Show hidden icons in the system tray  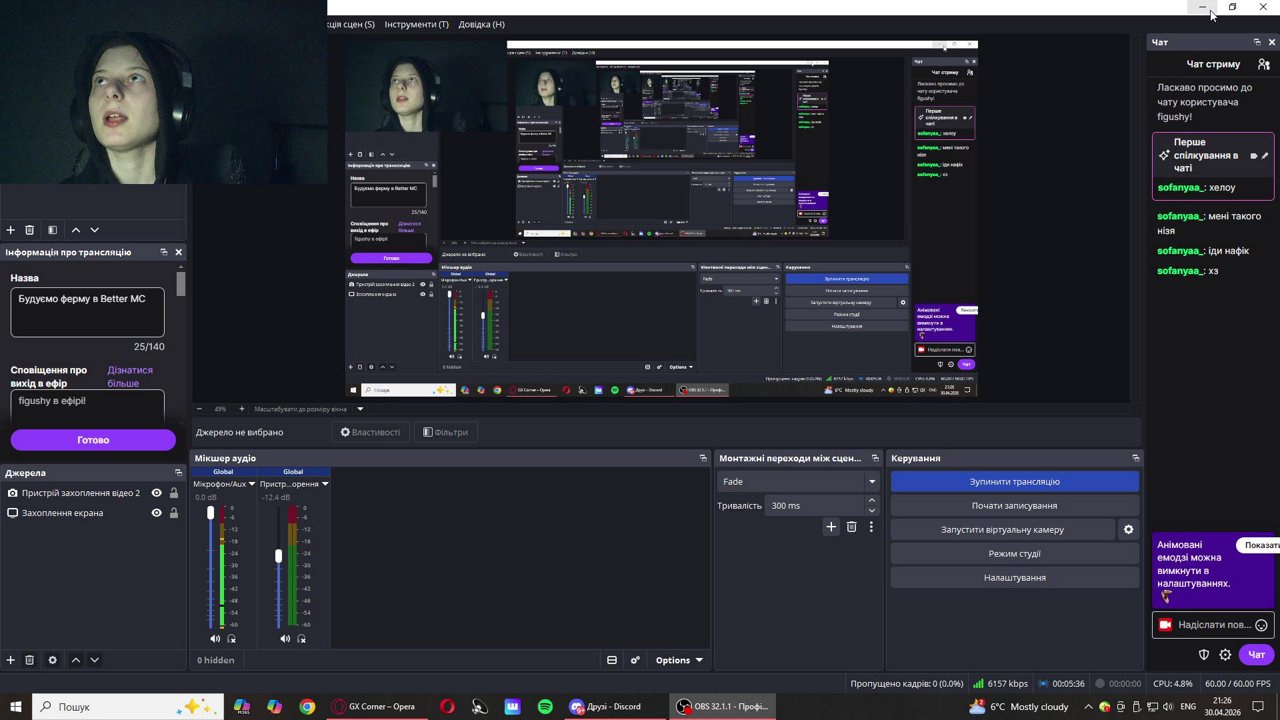(x=1088, y=707)
